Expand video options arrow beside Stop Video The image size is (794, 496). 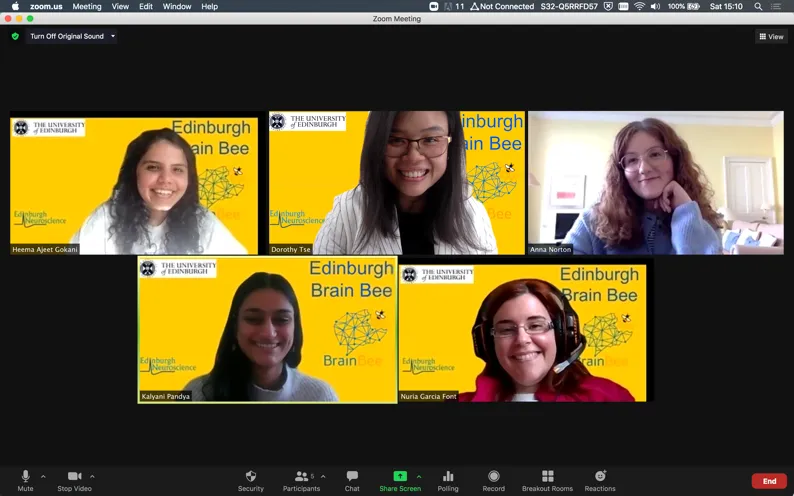92,476
